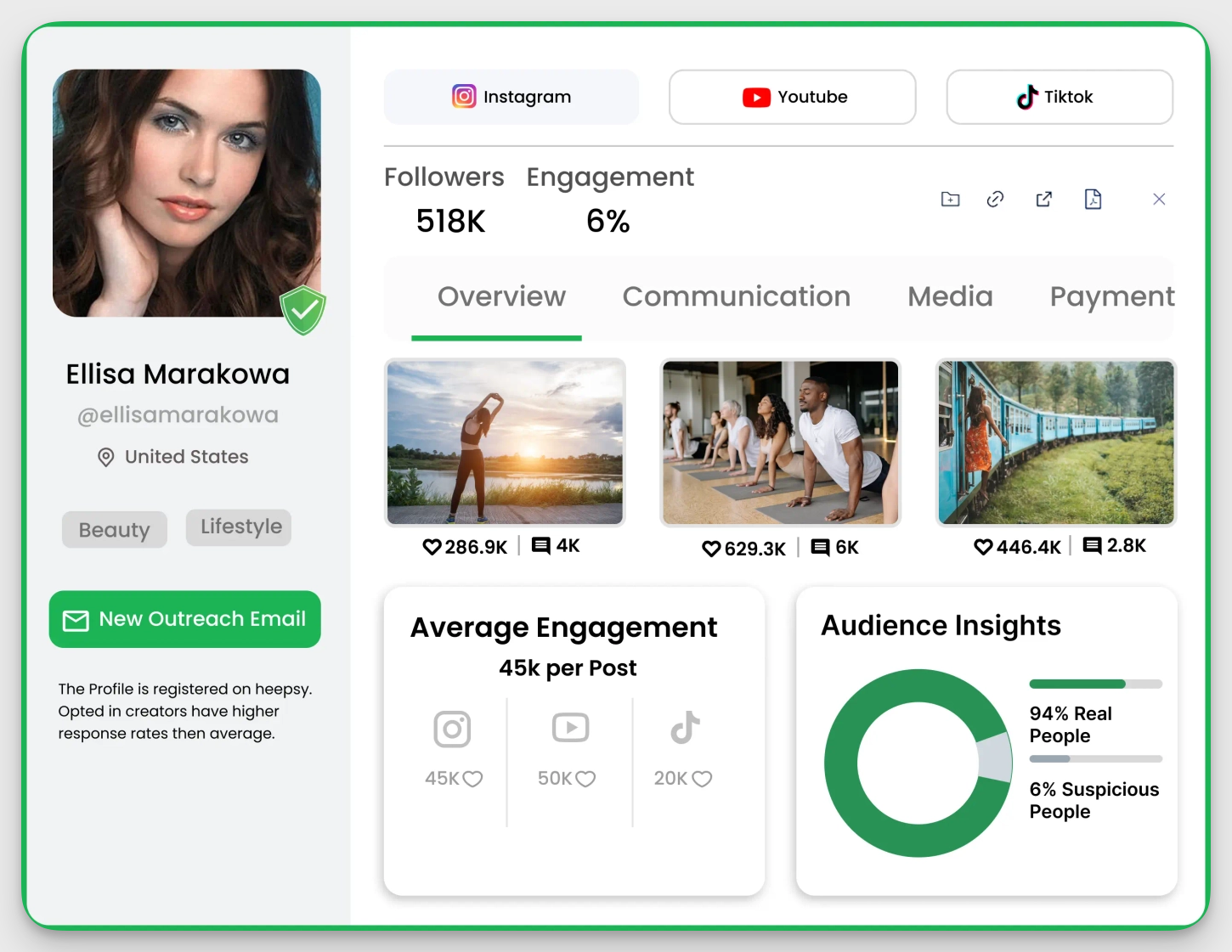Viewport: 1232px width, 952px height.
Task: Switch to the Tiktok platform tab
Action: pyautogui.click(x=1060, y=97)
